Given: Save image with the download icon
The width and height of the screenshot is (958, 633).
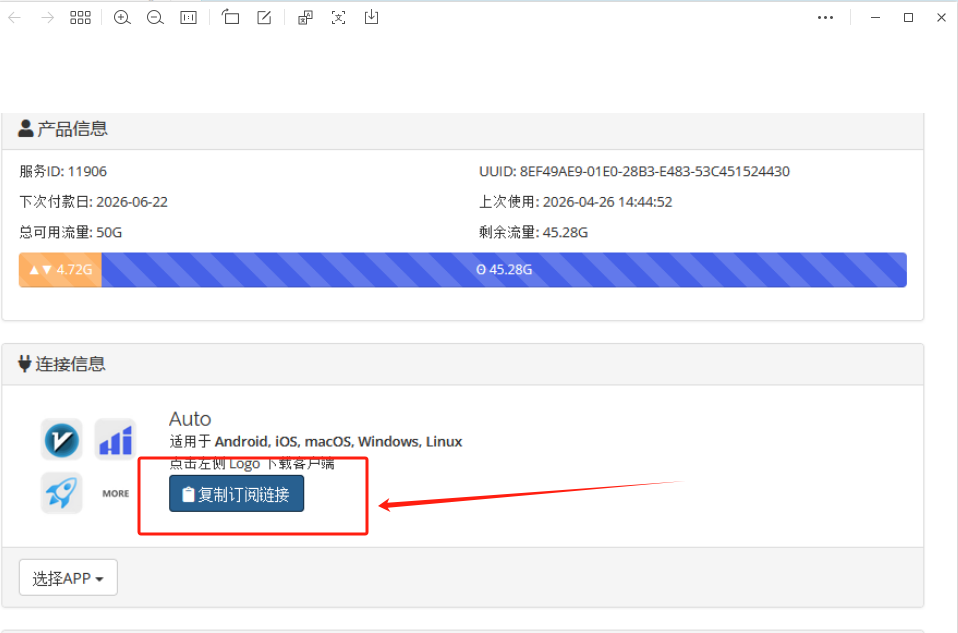Looking at the screenshot, I should pyautogui.click(x=371, y=18).
